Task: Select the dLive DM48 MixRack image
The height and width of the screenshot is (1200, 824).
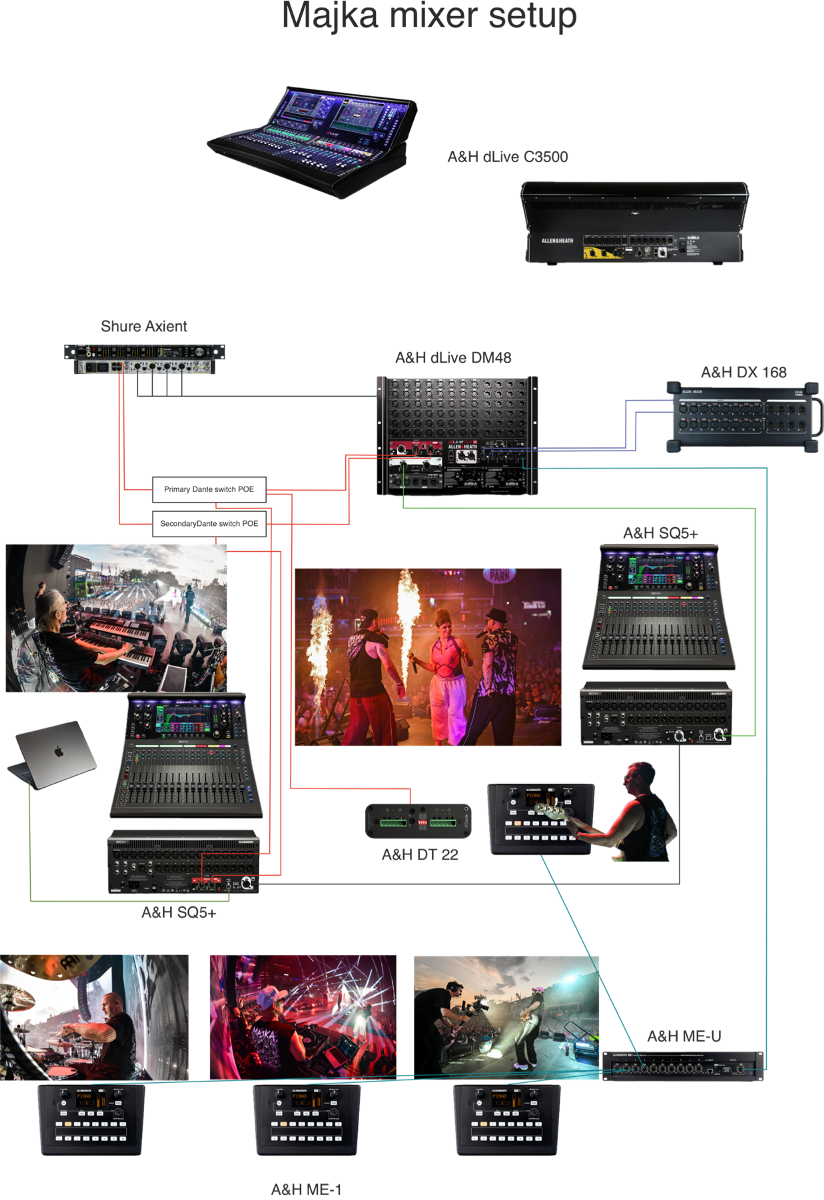Action: coord(458,435)
